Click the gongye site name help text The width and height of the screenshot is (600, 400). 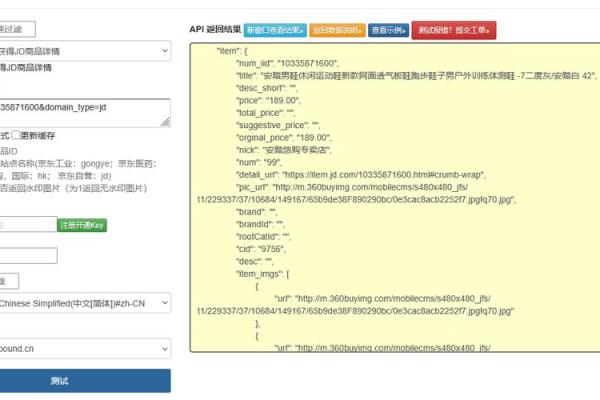pos(78,164)
